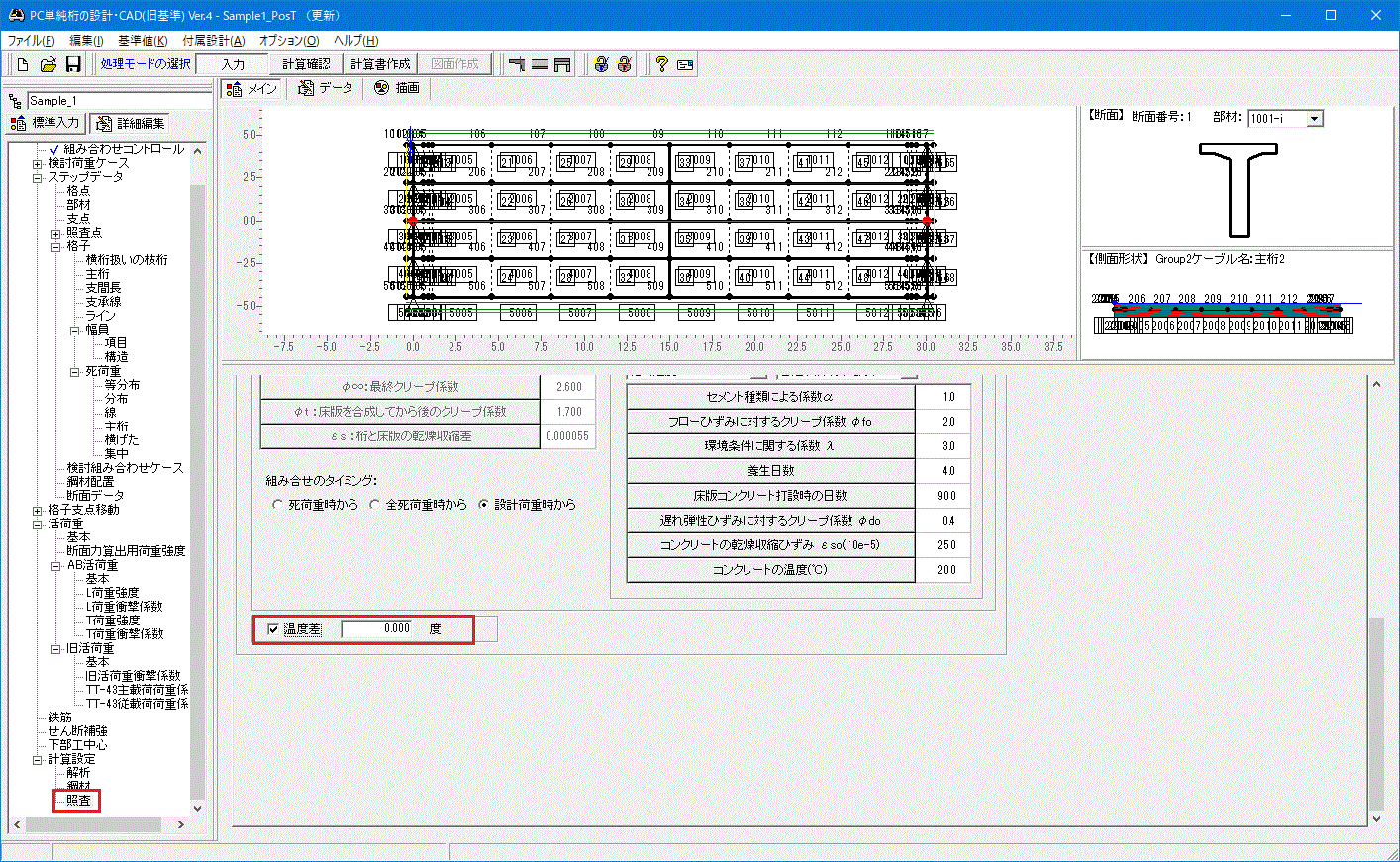Expand the 検討荷重ケース tree node
The image size is (1400, 862).
point(38,163)
